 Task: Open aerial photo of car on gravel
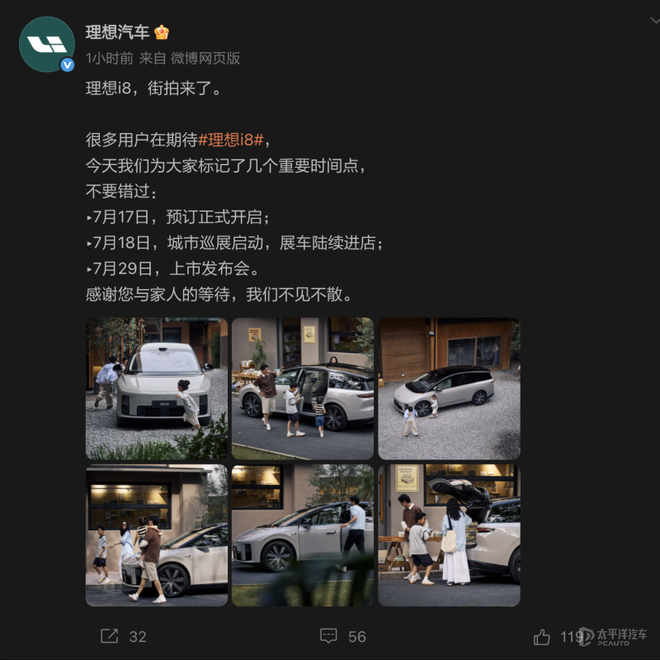point(449,389)
